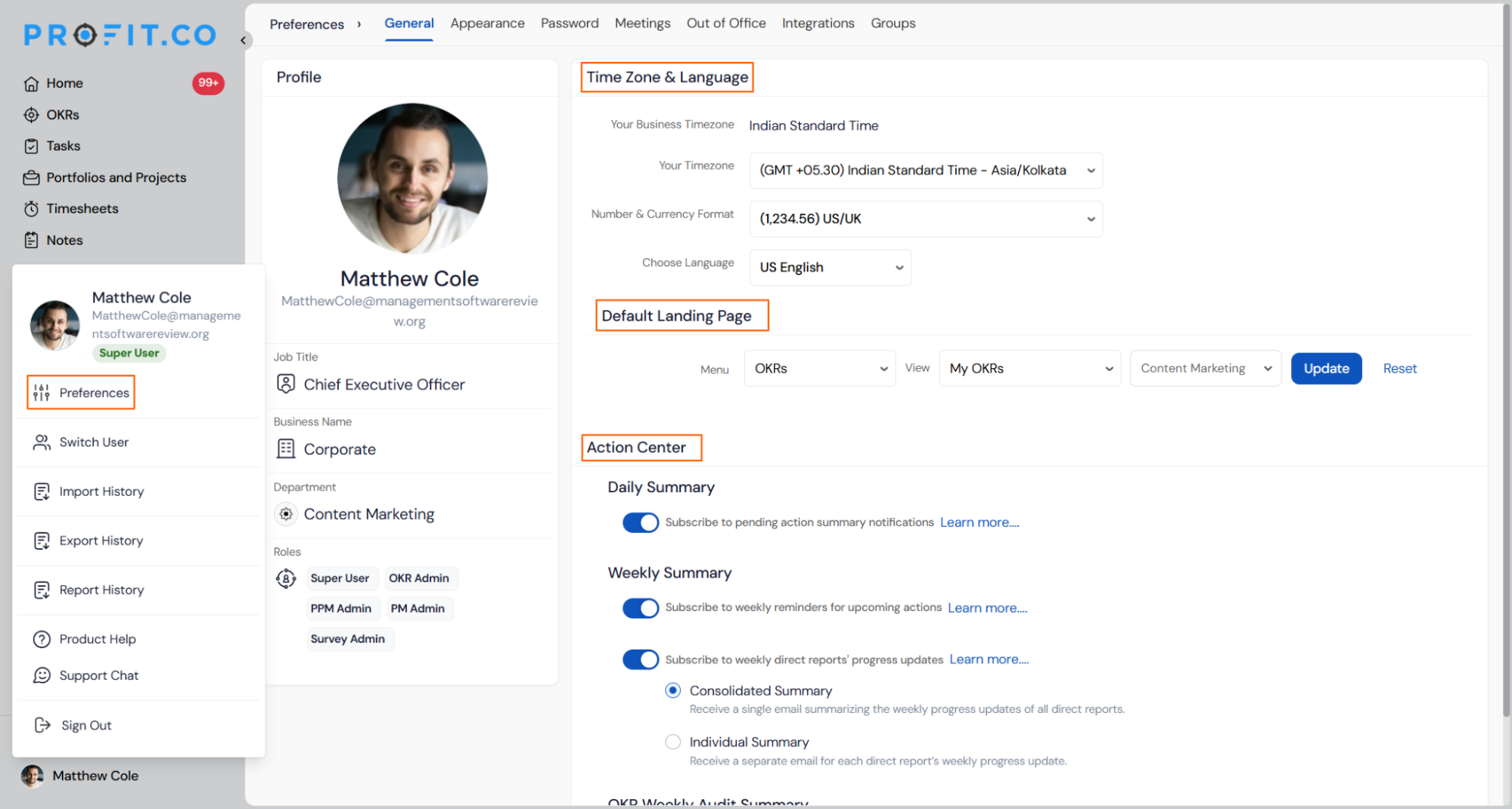1512x809 pixels.
Task: Open the Your Timezone dropdown
Action: click(925, 170)
